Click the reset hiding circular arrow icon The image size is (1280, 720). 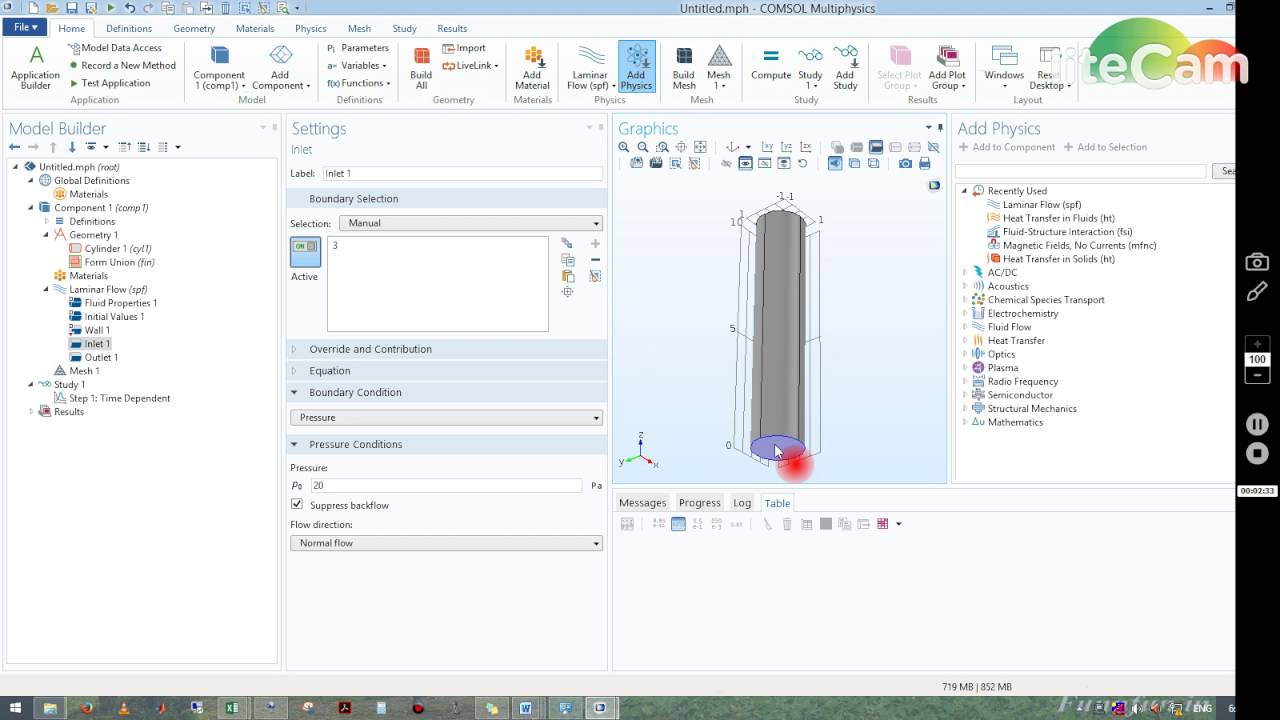[803, 163]
